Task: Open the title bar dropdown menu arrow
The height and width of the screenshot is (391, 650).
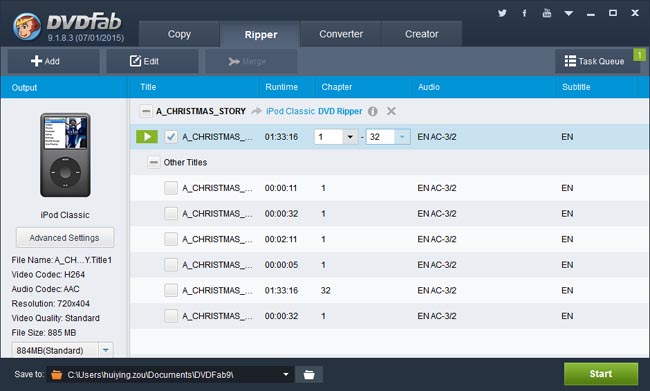Action: (569, 14)
